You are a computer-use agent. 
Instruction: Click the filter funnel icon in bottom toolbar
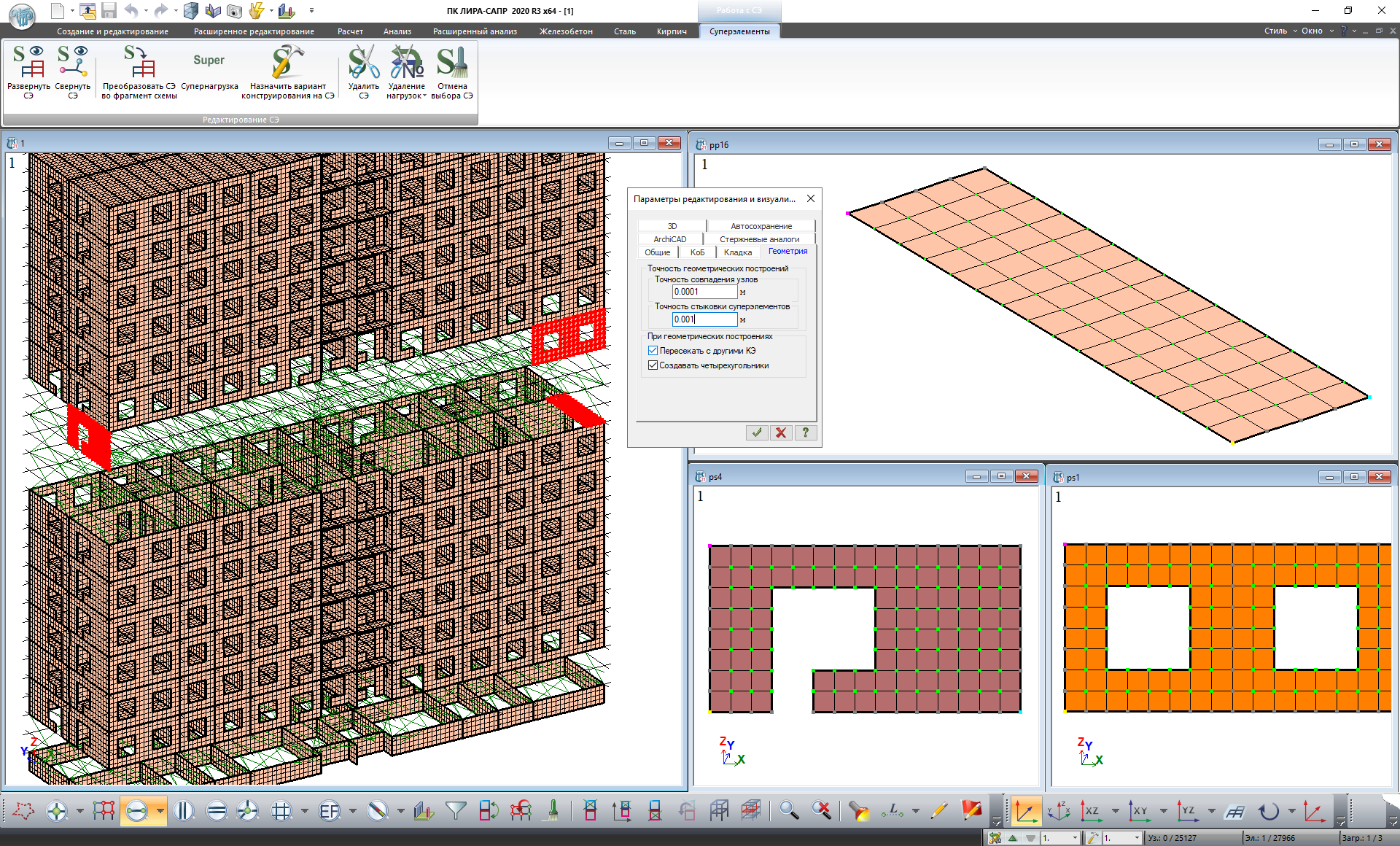(x=456, y=810)
